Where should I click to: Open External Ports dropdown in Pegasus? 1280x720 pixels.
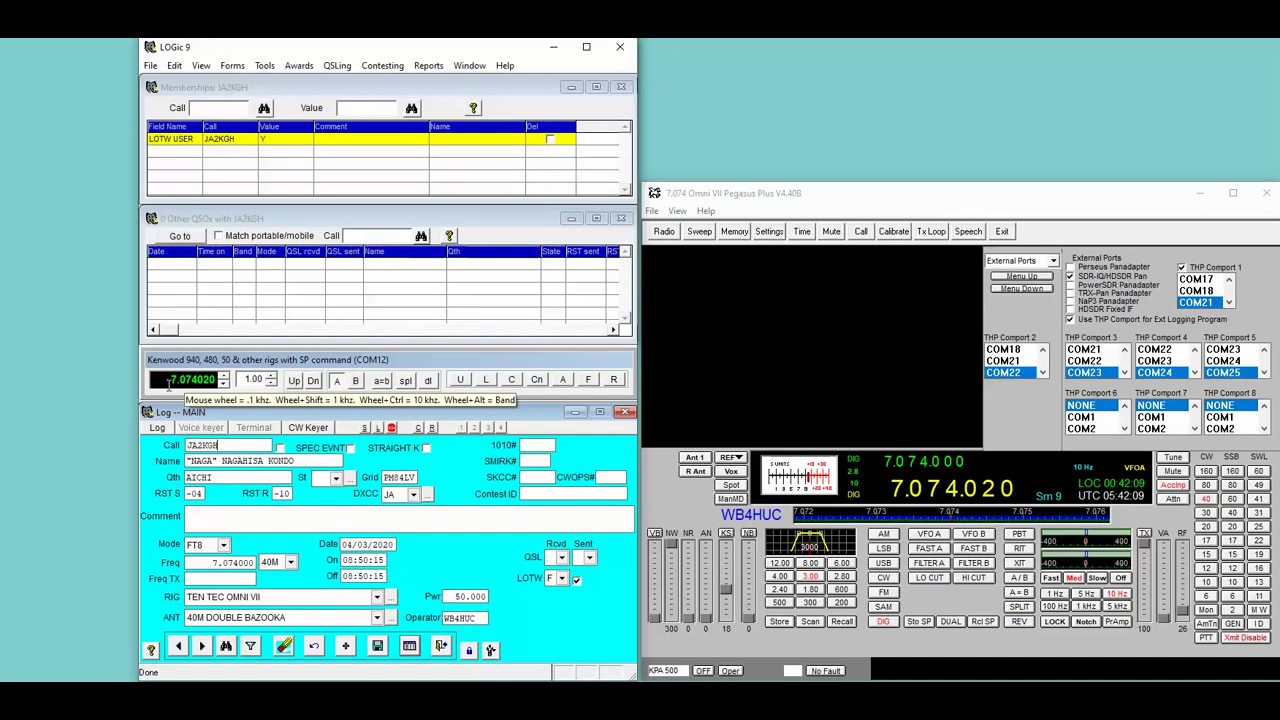point(1053,261)
